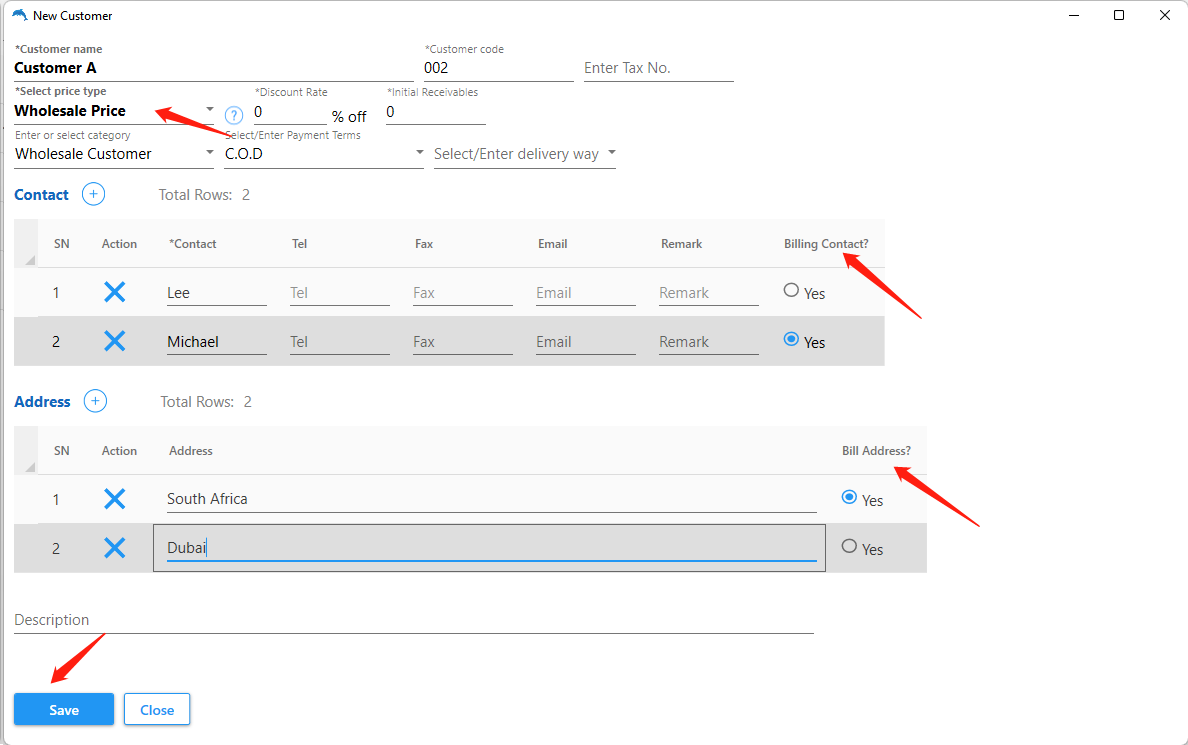Screen dimensions: 1188x745
Task: Delete contact row Michael with X icon
Action: tap(115, 341)
